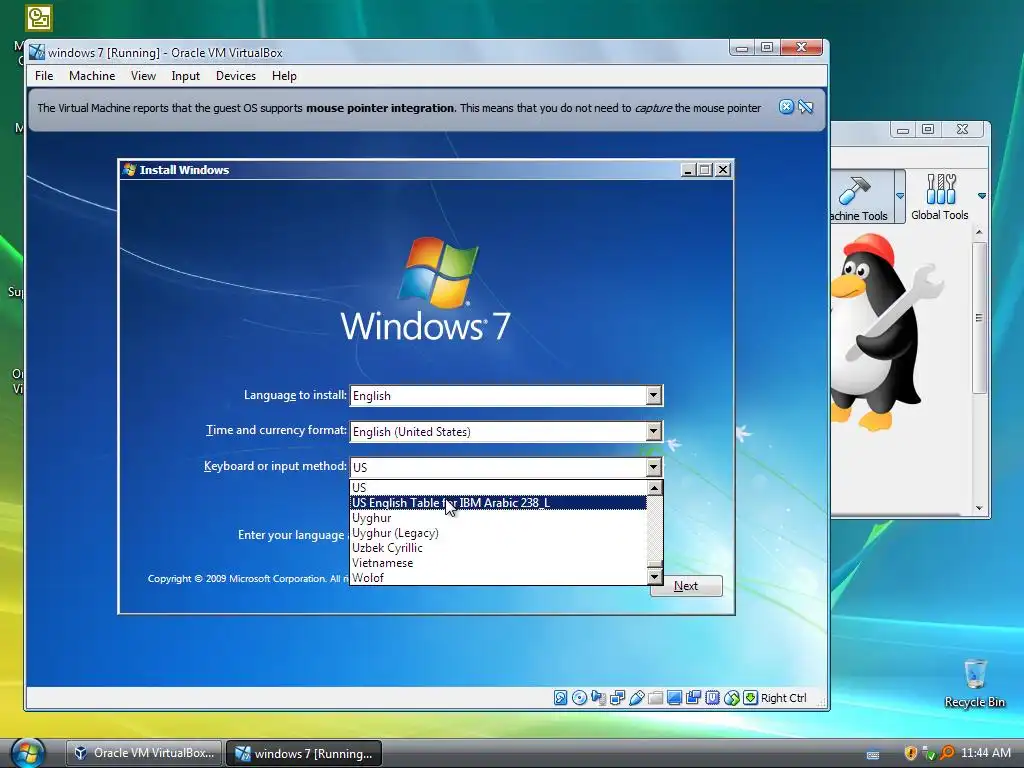The width and height of the screenshot is (1024, 768).
Task: Click the mouse integration status icon
Action: click(731, 697)
